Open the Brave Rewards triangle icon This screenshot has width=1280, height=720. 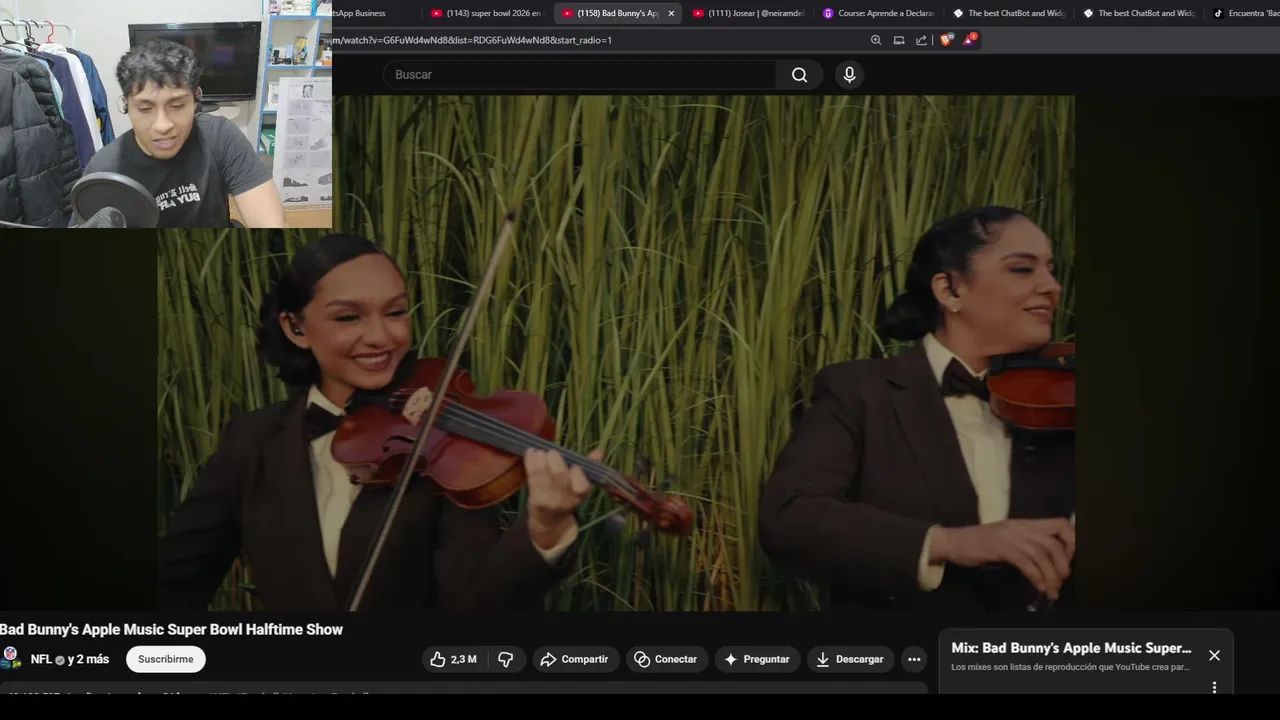pos(969,40)
